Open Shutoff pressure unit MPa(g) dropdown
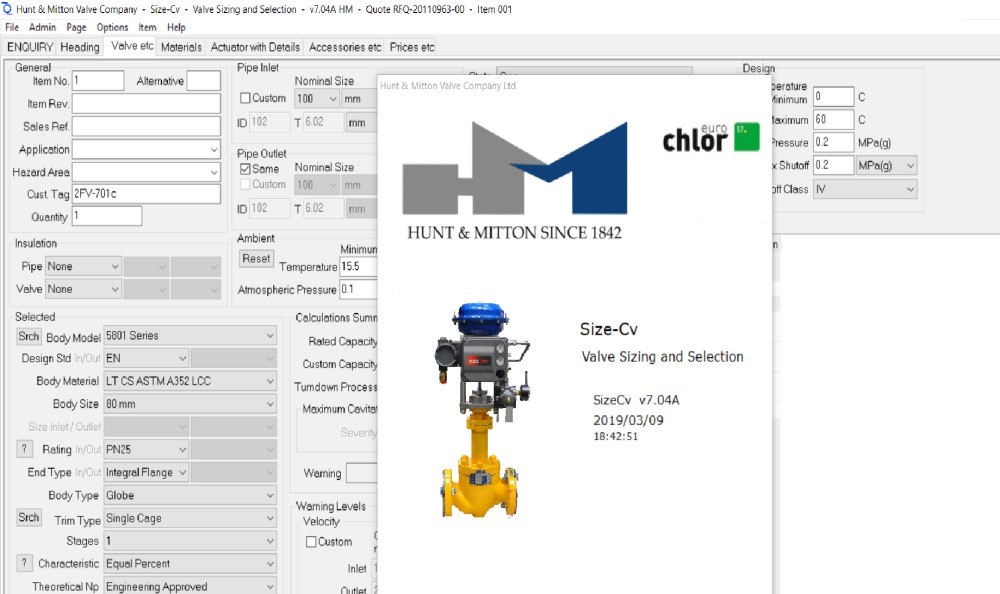The height and width of the screenshot is (594, 1000). click(886, 165)
